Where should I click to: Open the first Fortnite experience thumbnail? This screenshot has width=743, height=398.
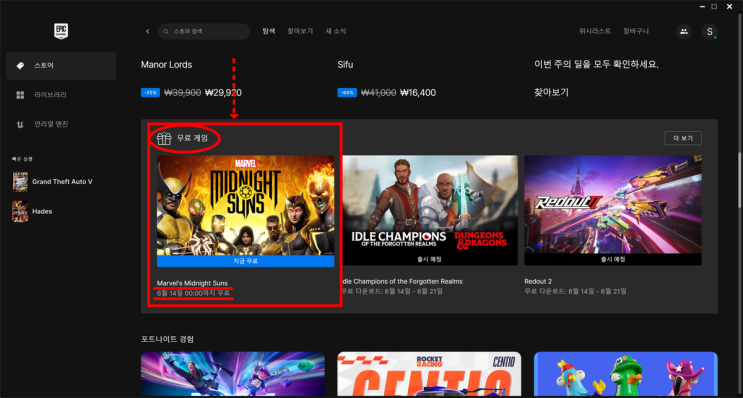click(x=233, y=375)
